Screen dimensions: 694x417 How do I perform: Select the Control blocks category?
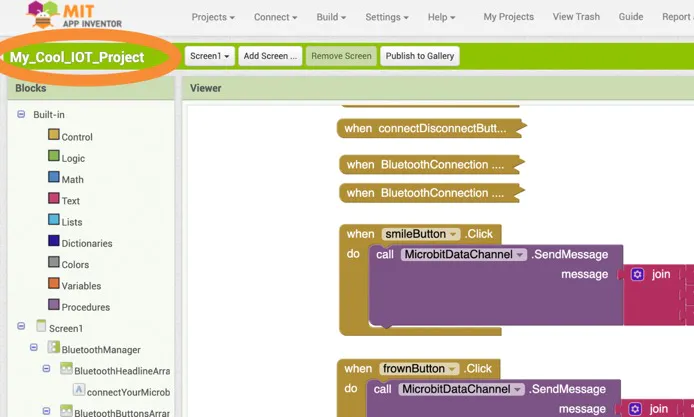coord(70,136)
